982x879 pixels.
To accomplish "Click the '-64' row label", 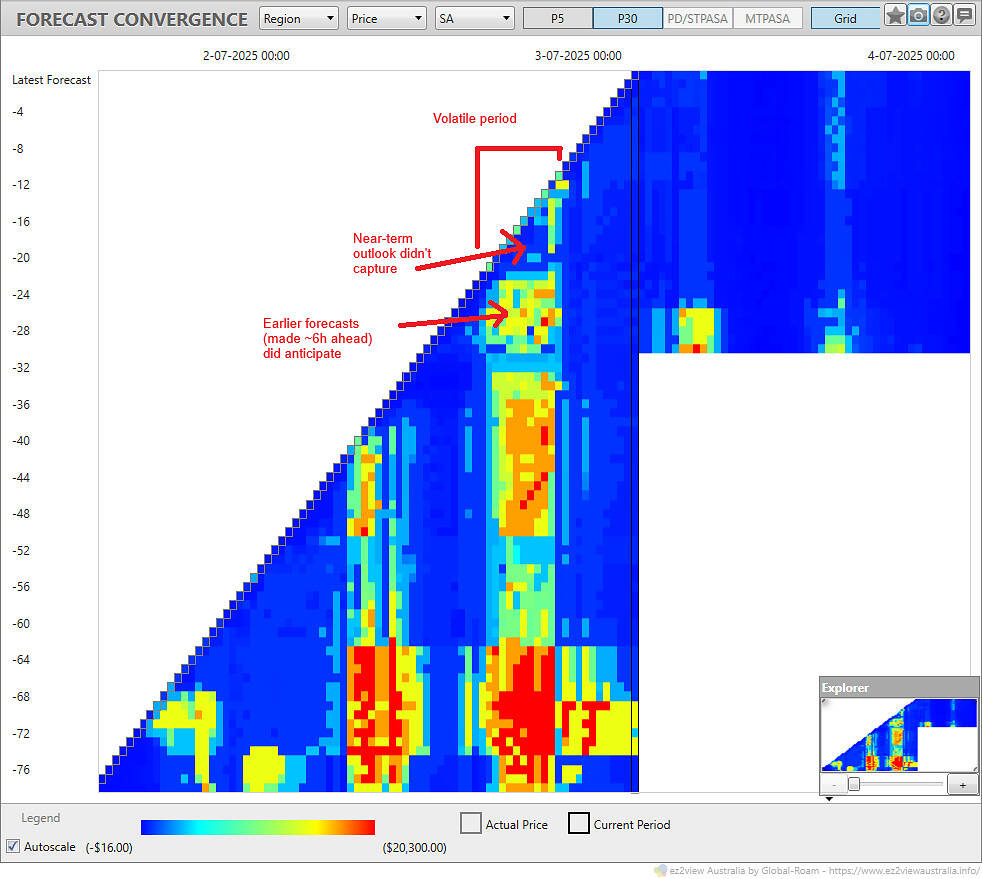I will tap(21, 659).
